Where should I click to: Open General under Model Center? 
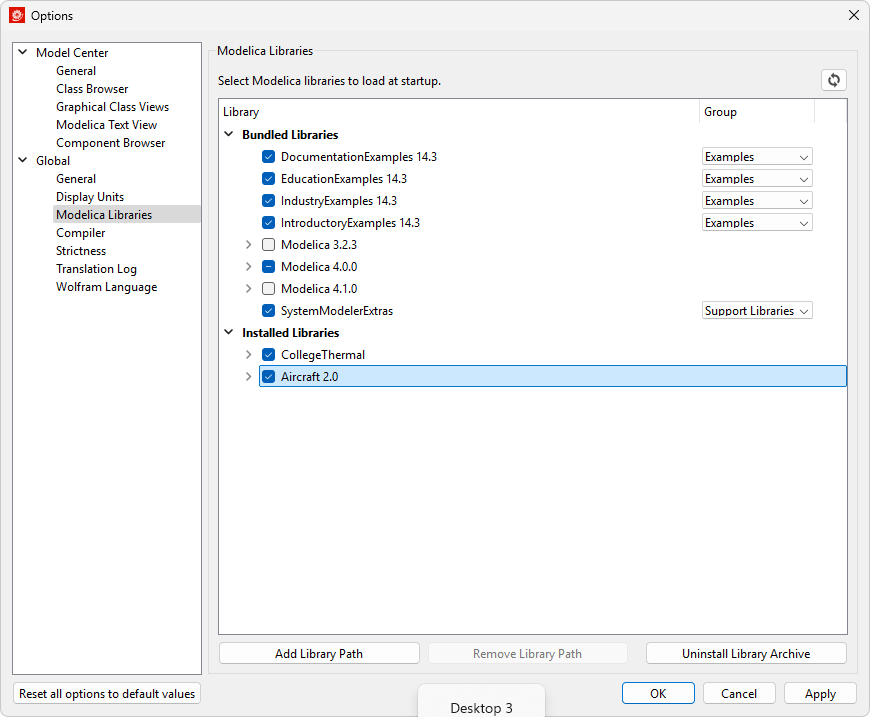(76, 71)
